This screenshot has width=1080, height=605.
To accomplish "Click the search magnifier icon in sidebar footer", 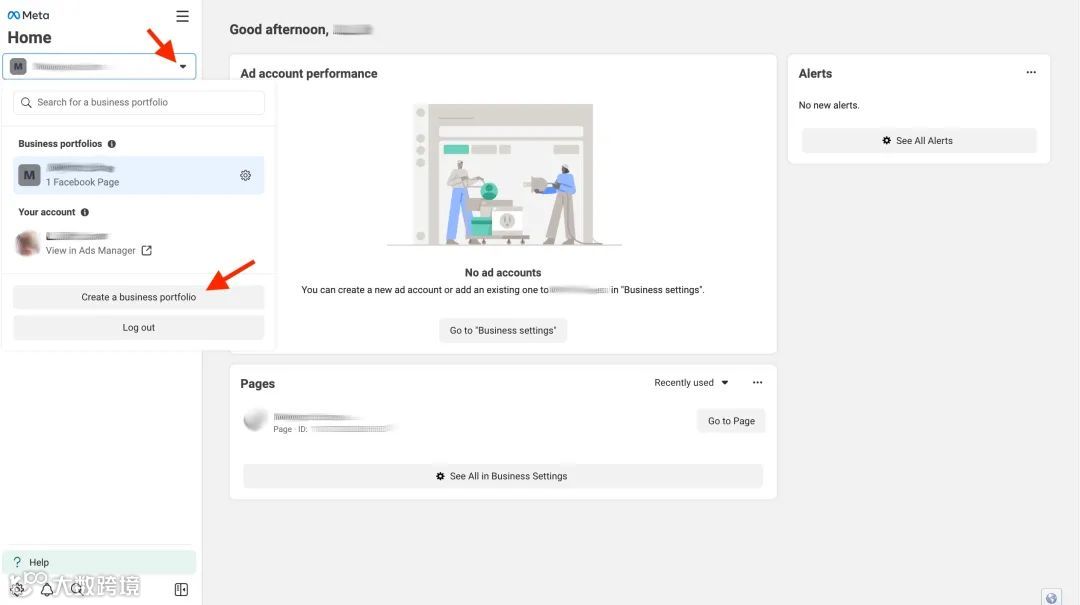I will pyautogui.click(x=76, y=589).
